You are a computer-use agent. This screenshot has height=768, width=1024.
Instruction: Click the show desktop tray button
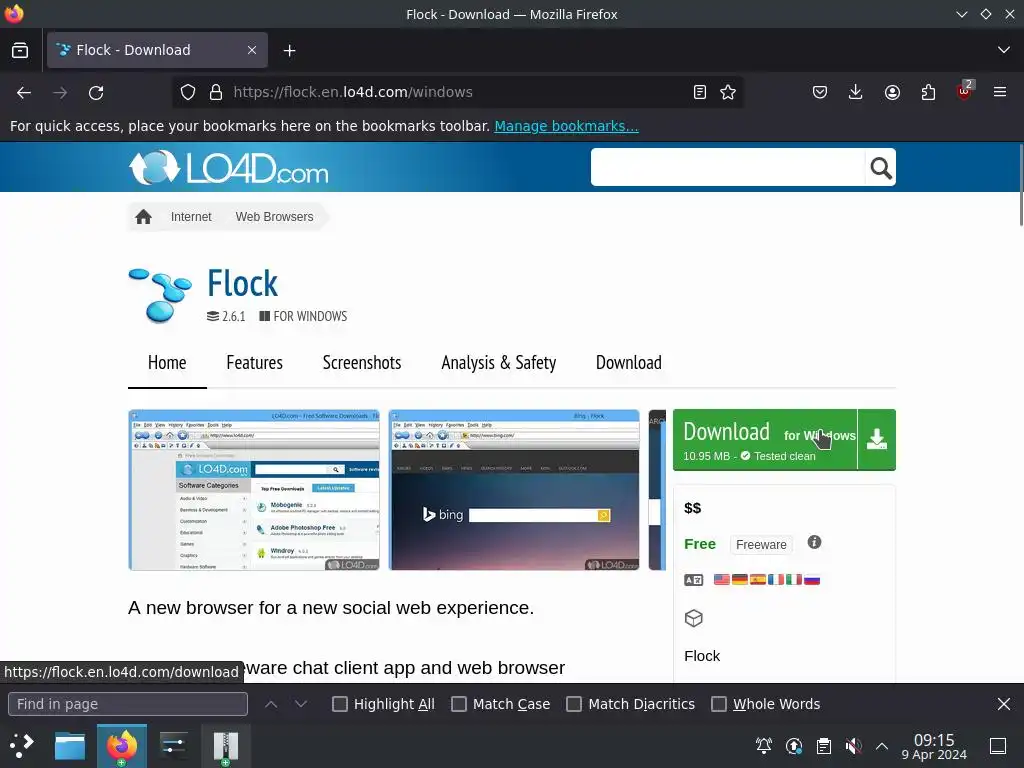[998, 745]
